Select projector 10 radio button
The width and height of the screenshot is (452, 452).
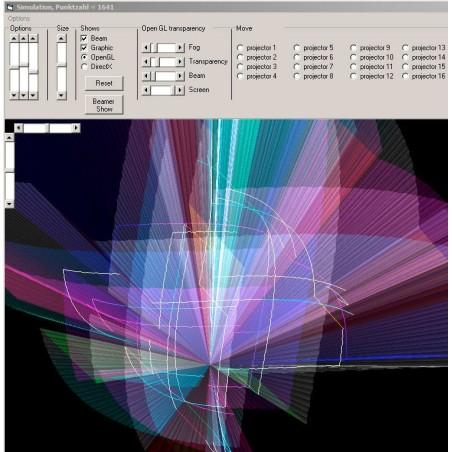tap(353, 57)
